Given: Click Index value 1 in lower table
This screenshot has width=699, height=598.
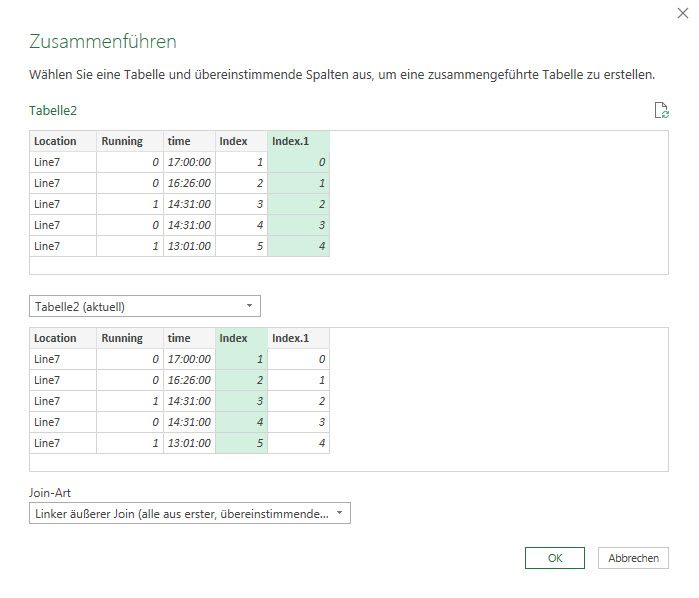Looking at the screenshot, I should pyautogui.click(x=241, y=359).
